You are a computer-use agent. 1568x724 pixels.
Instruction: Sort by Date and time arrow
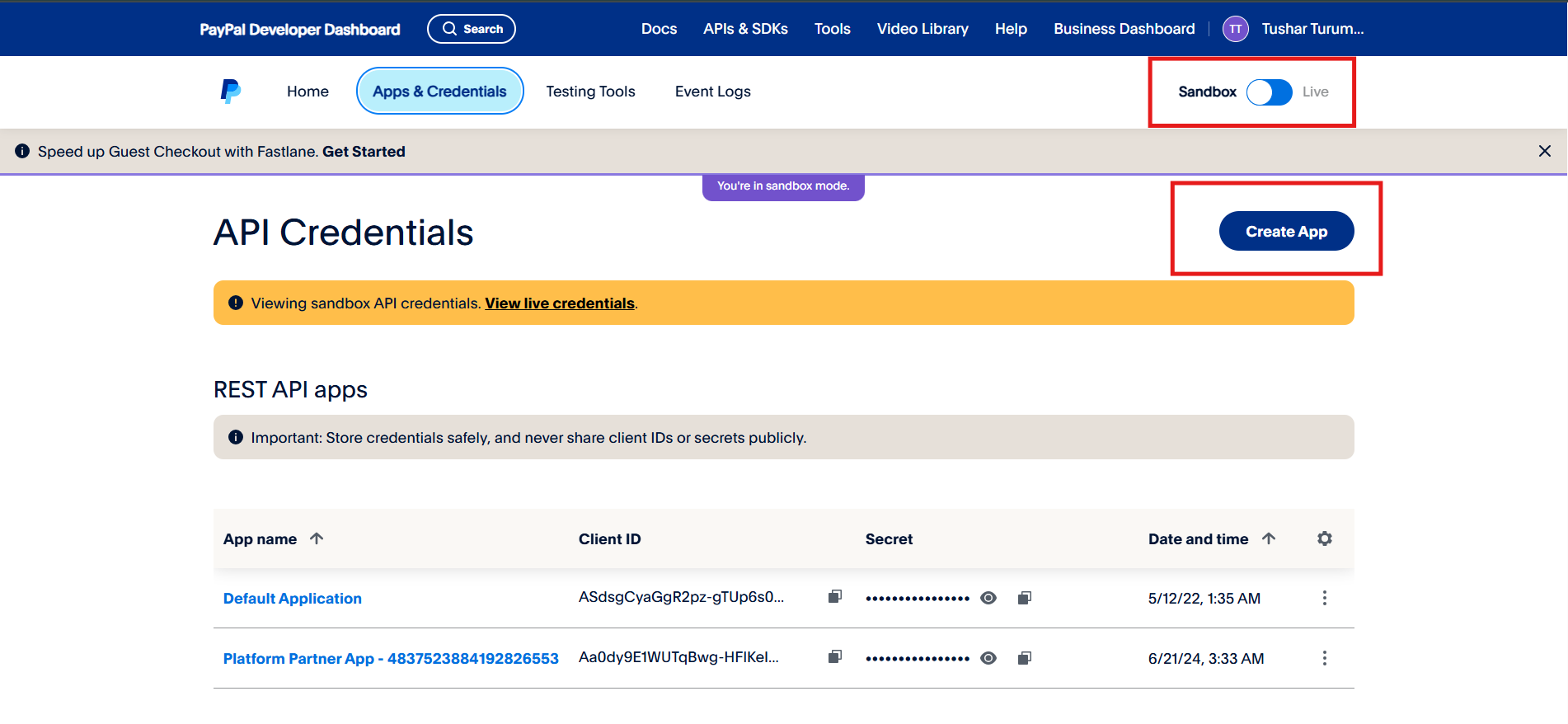click(1268, 538)
